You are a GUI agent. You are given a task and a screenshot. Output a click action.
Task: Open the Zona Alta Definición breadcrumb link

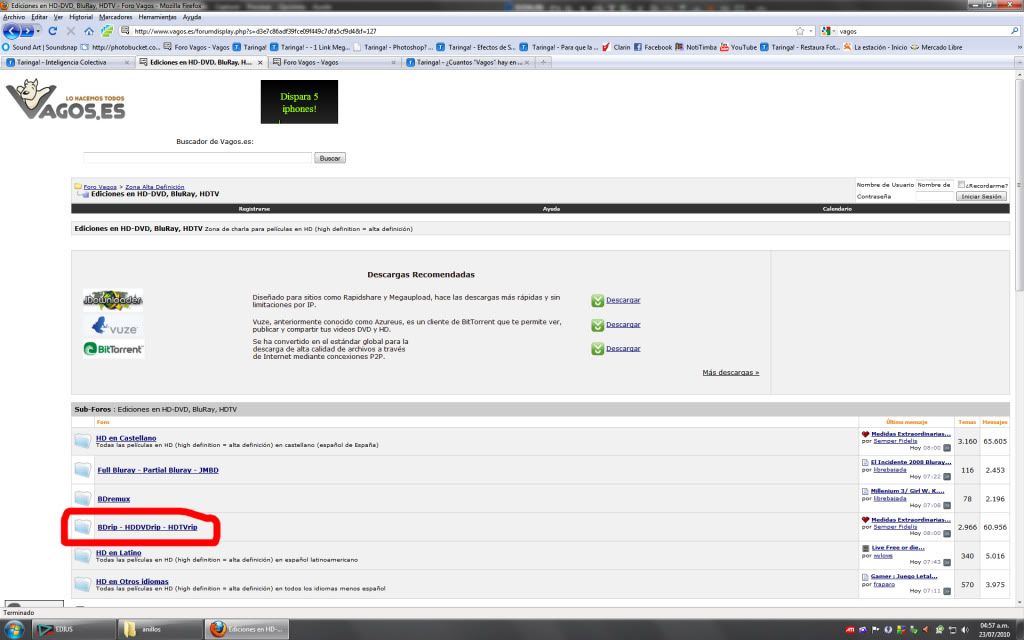[155, 187]
